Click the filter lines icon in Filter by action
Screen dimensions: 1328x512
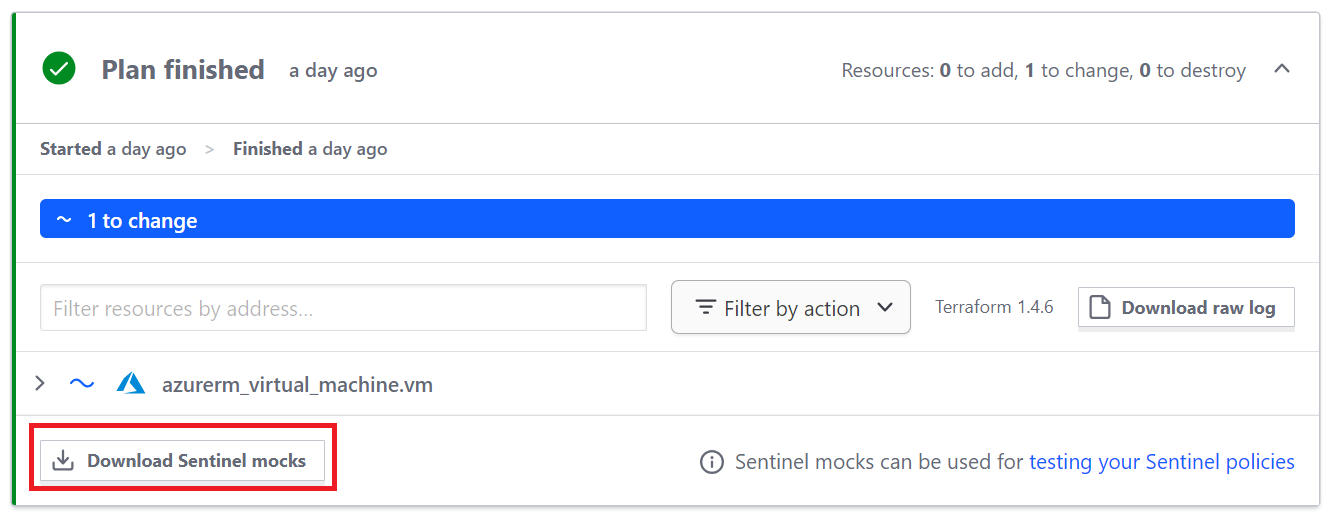pos(705,308)
